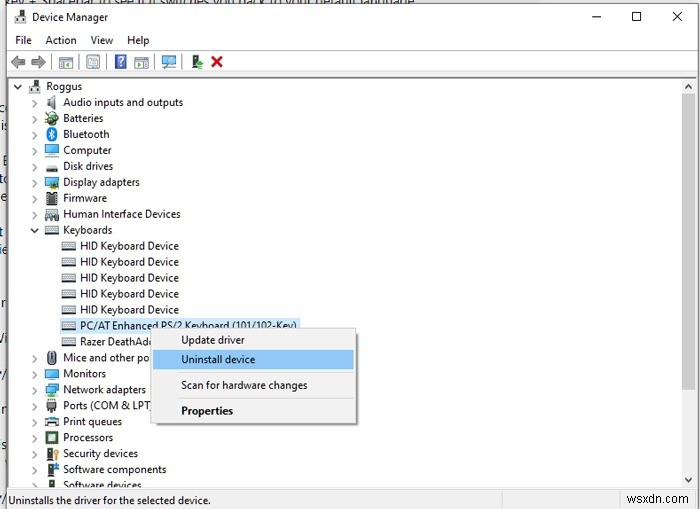Click the Roggus computer root icon
Image resolution: width=700 pixels, height=509 pixels.
coord(35,86)
